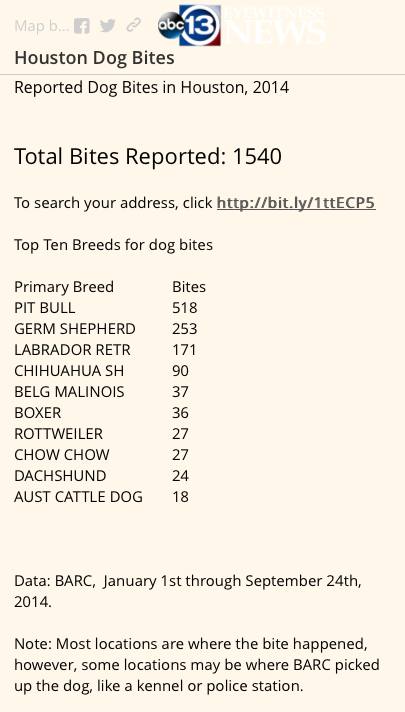Click the abc13 station logo
Screen dimensions: 405x712
(189, 25)
